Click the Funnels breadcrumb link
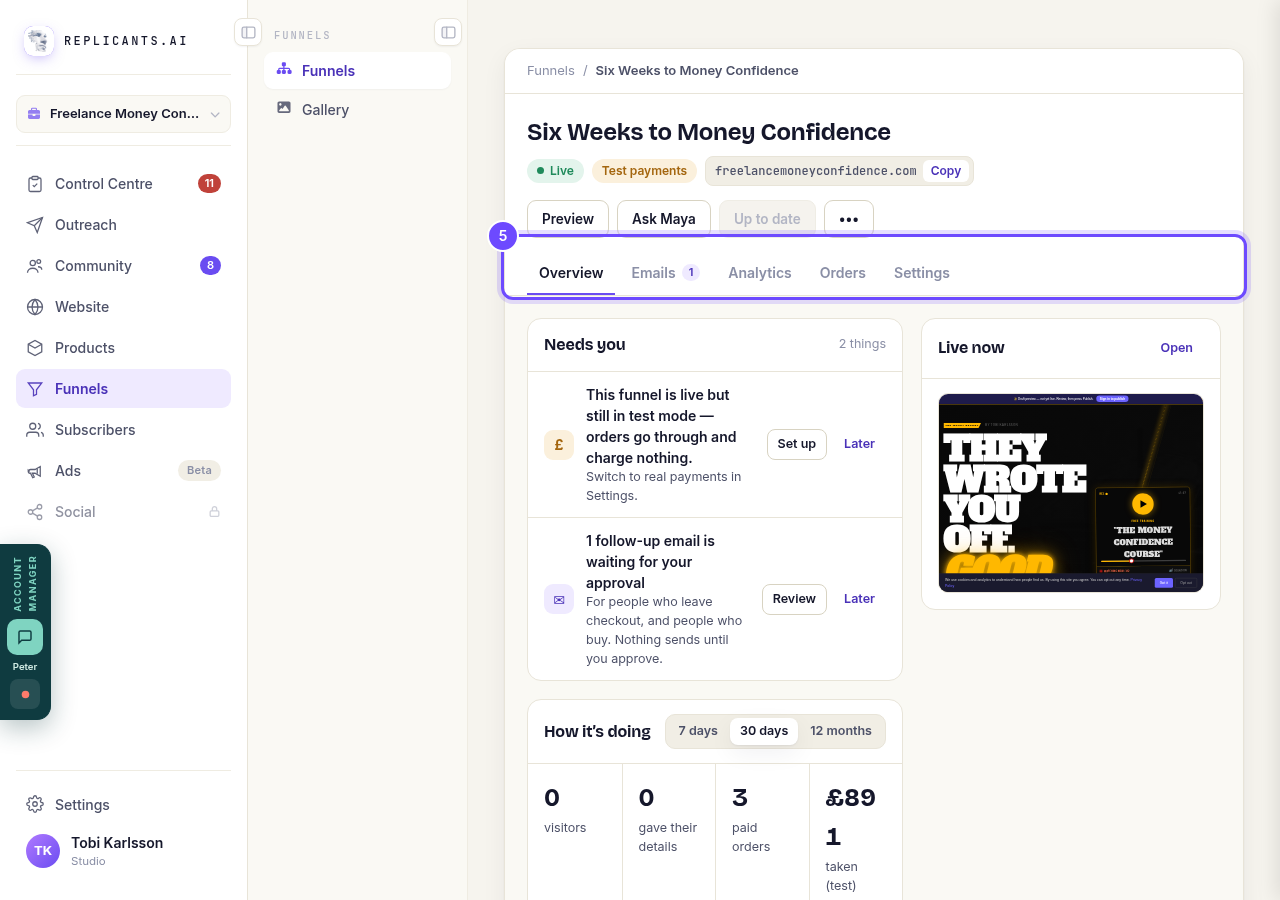 pyautogui.click(x=551, y=71)
